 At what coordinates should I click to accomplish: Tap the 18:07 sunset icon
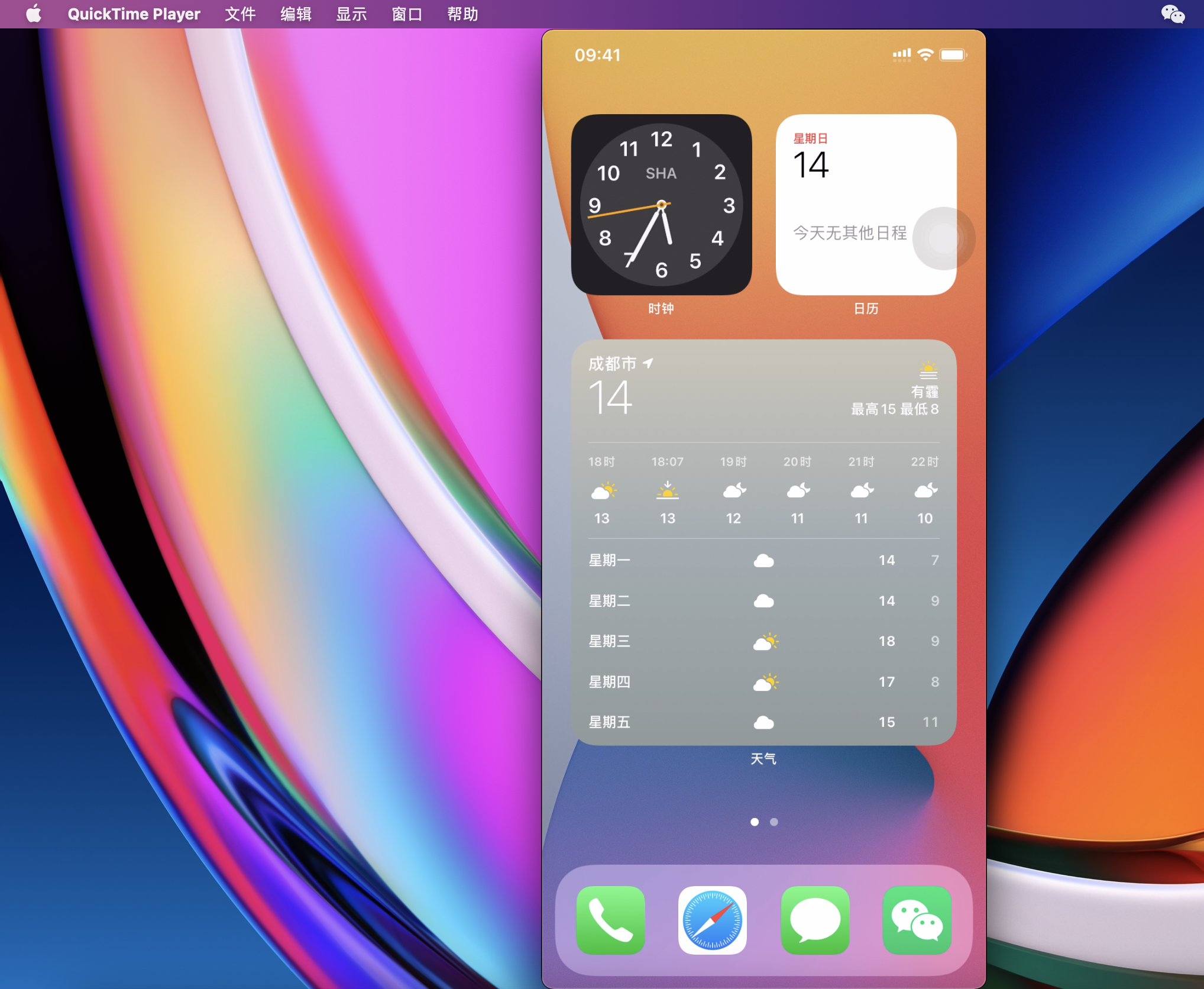667,490
